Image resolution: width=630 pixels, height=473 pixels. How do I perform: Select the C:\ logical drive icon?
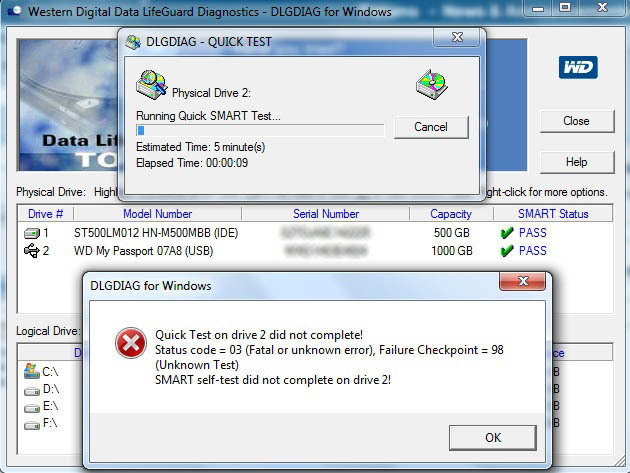point(32,371)
